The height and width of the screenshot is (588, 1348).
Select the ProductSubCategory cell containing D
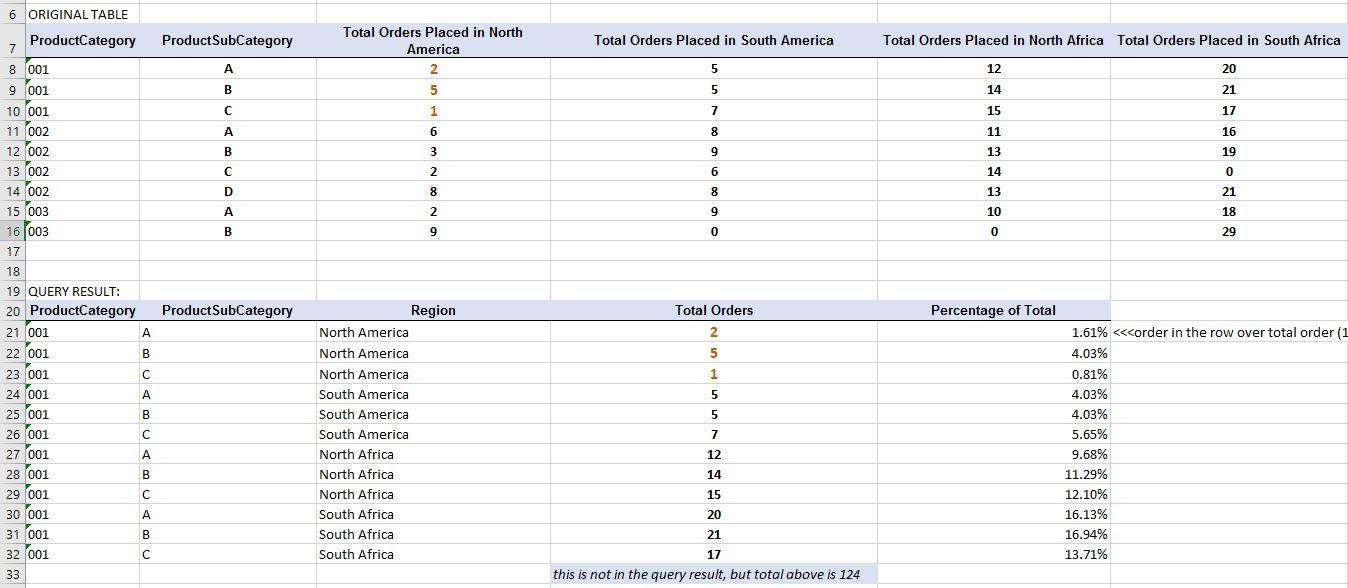(x=228, y=191)
